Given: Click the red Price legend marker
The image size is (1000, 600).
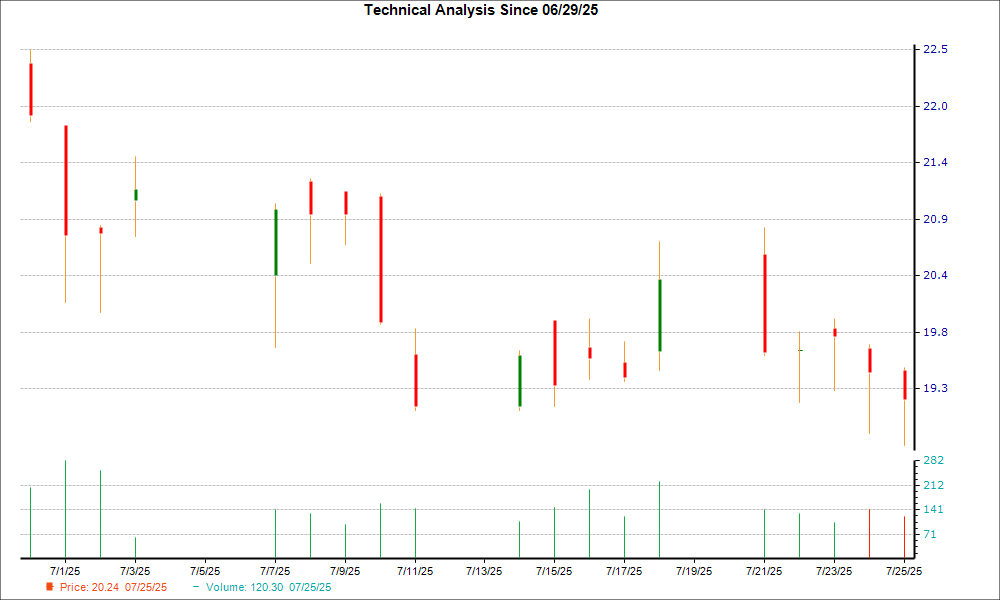Looking at the screenshot, I should pyautogui.click(x=50, y=587).
